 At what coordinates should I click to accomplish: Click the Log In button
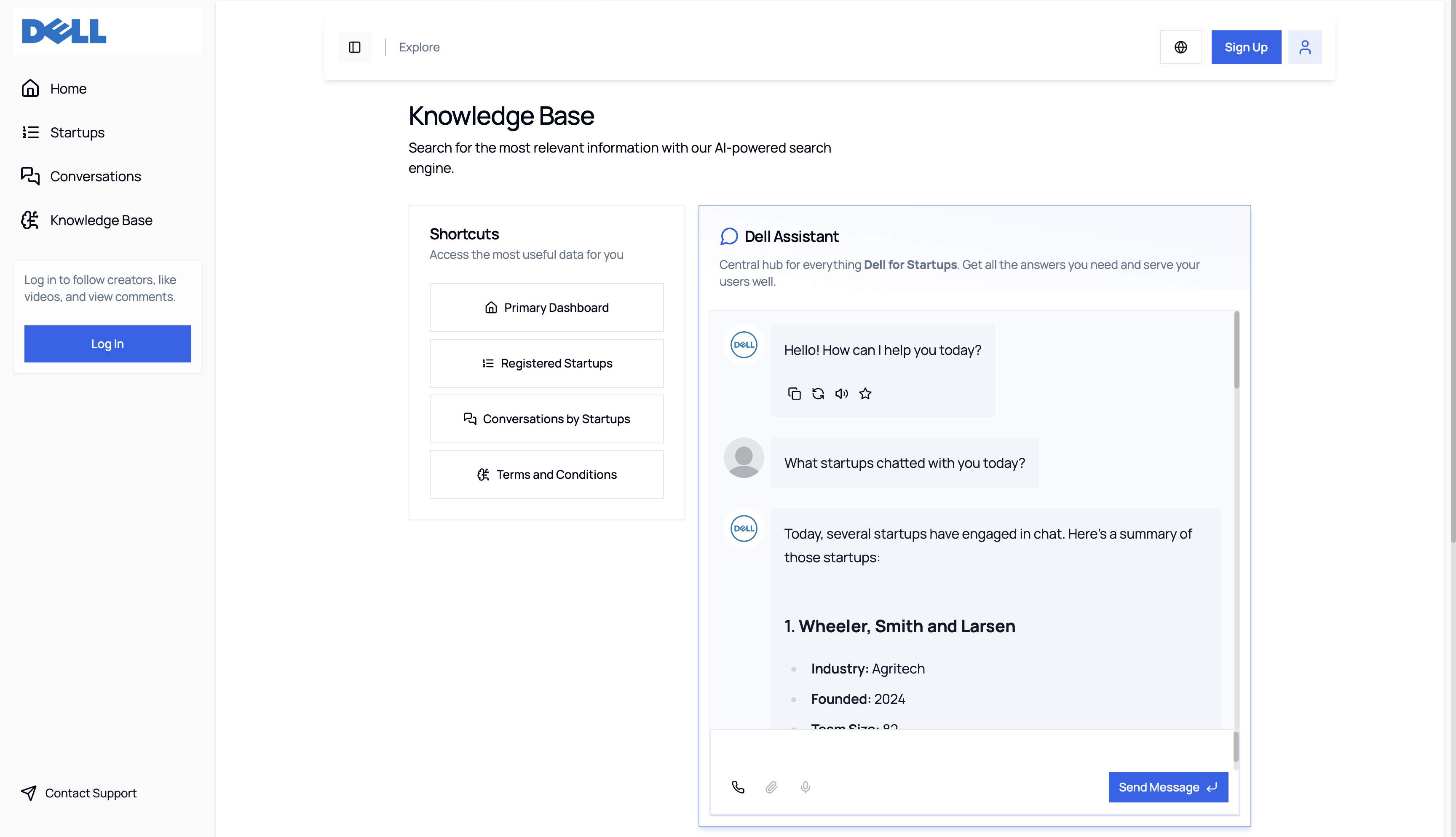(x=107, y=344)
